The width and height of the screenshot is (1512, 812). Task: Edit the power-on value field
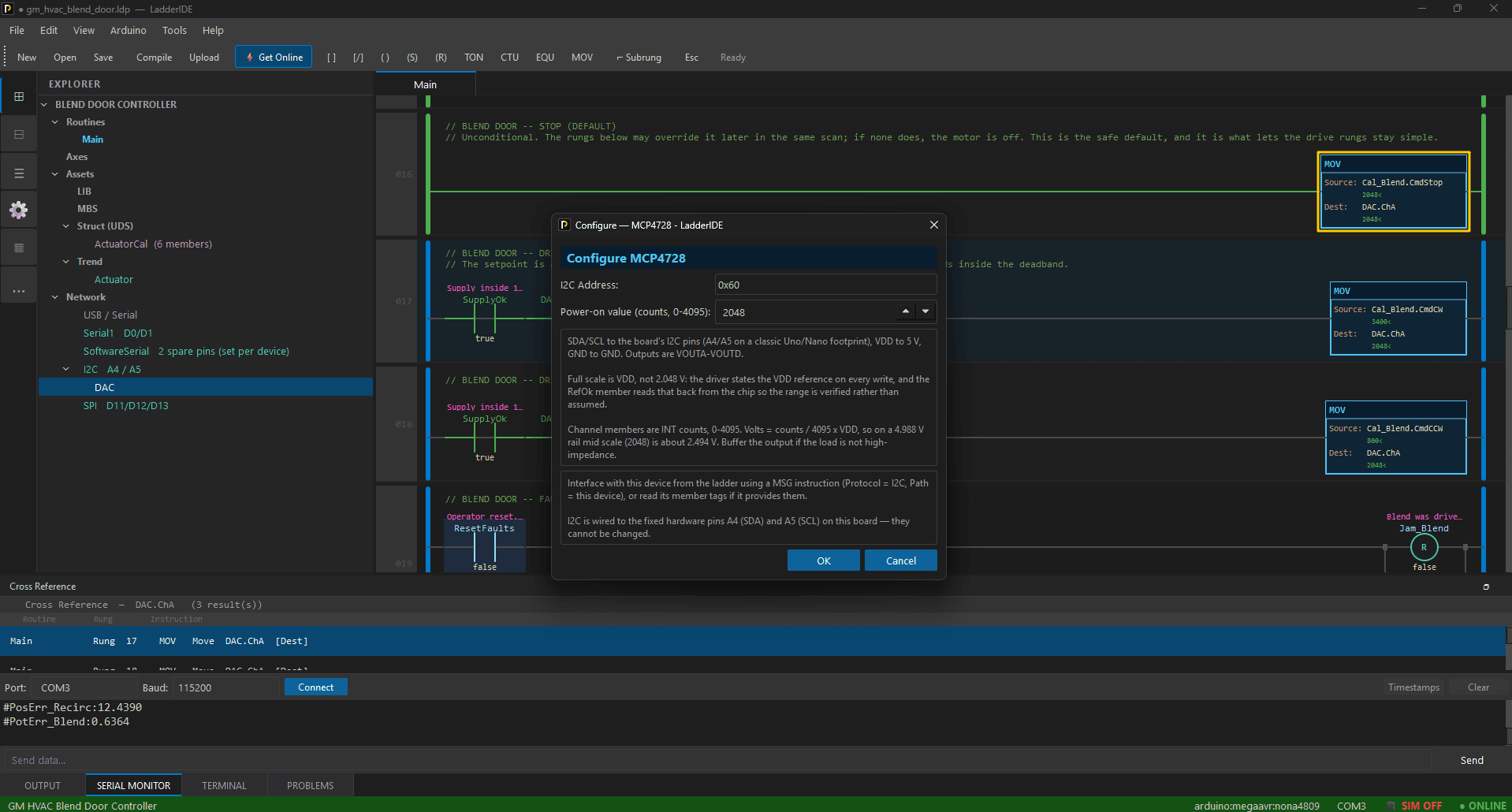point(806,312)
